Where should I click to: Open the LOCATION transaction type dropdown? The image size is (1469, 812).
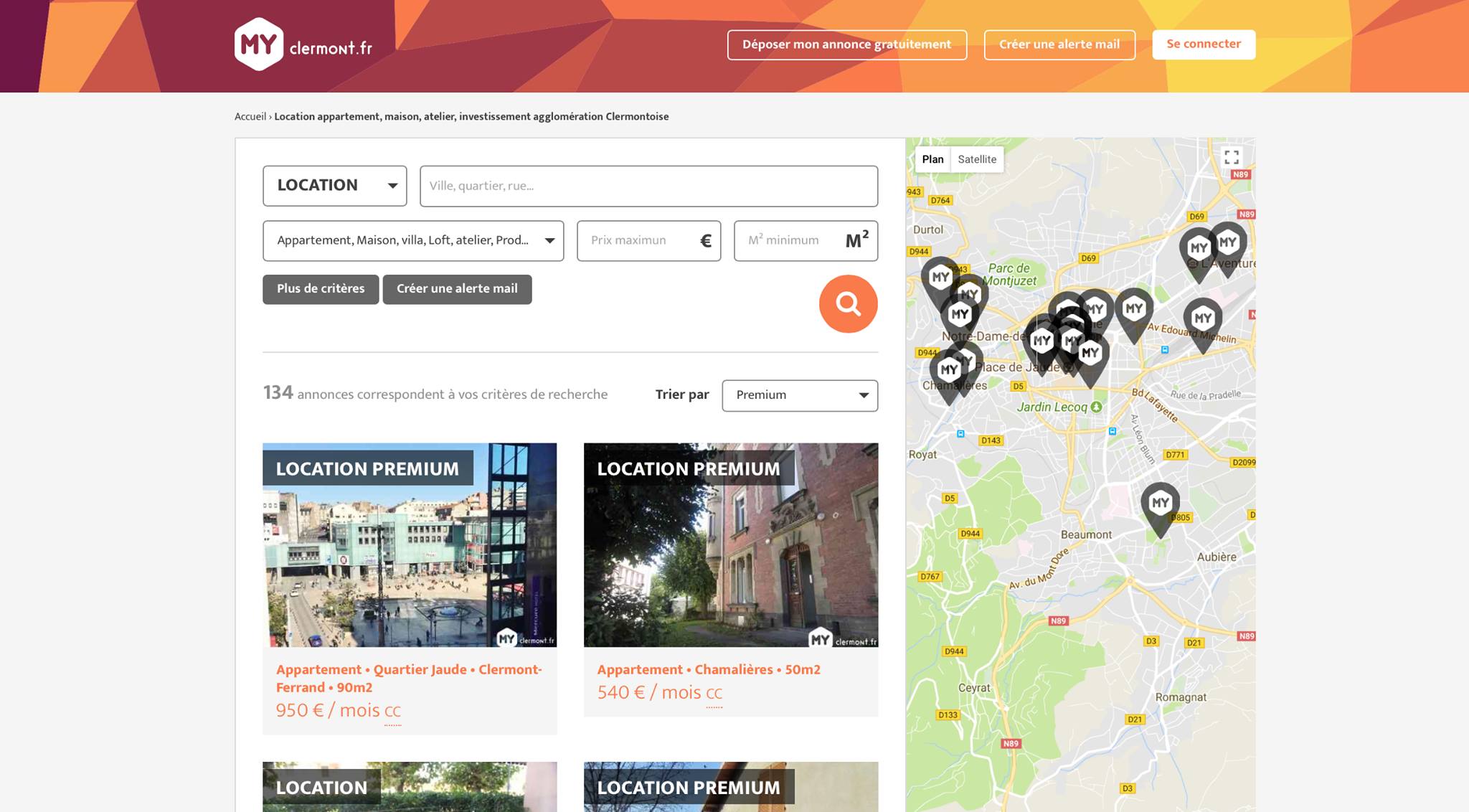pyautogui.click(x=335, y=186)
